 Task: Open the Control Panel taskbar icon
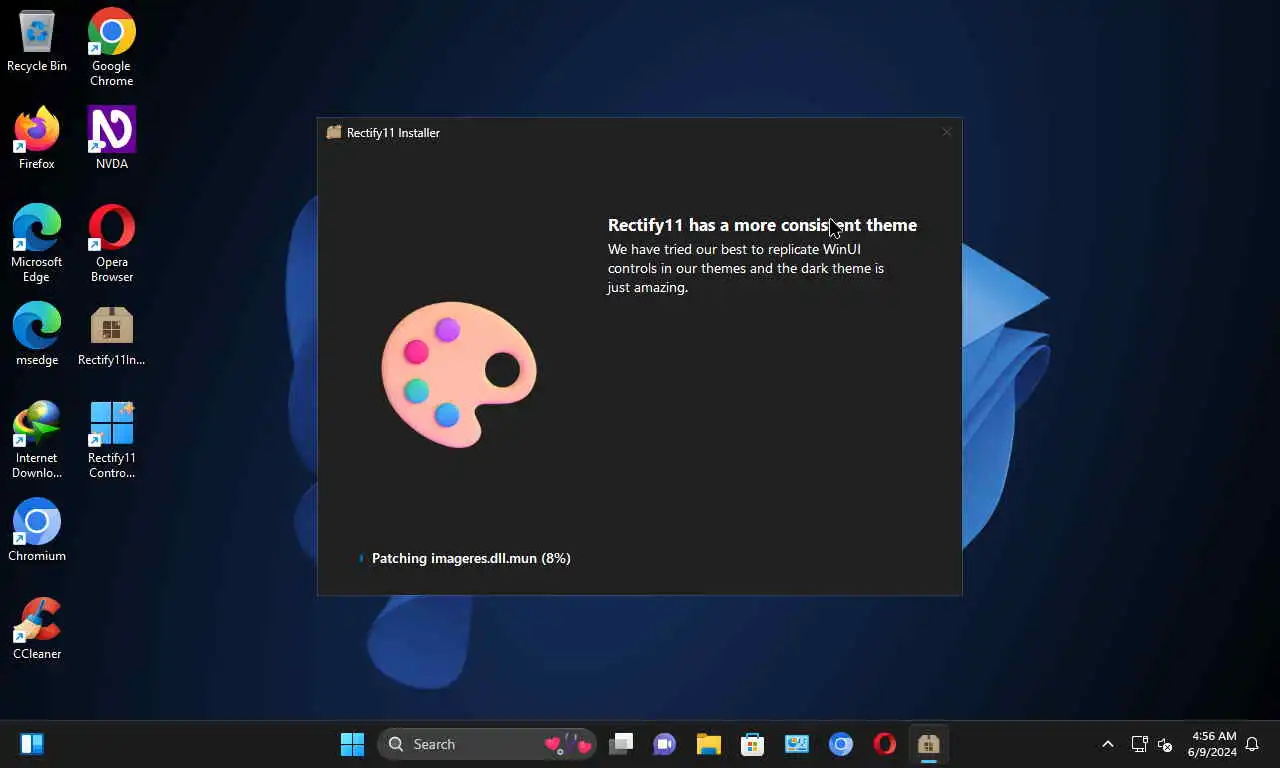797,744
